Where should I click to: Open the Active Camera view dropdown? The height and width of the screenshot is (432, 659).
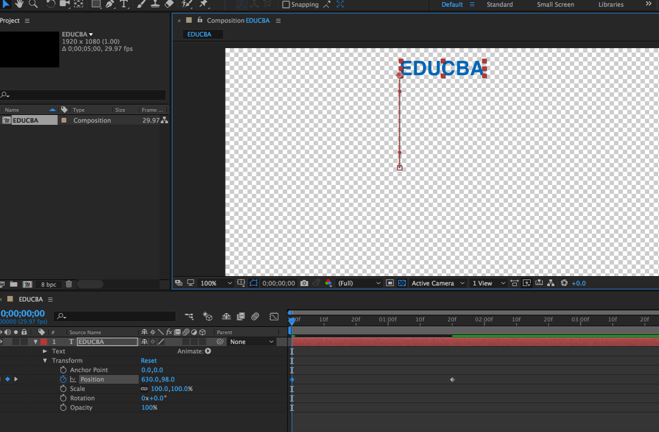pos(438,283)
